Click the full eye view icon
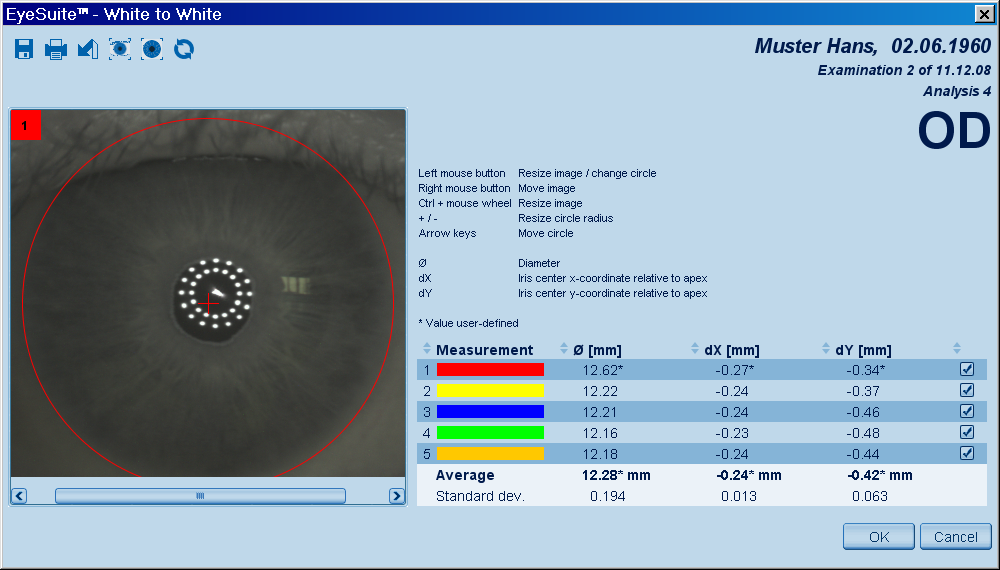The width and height of the screenshot is (1000, 570). point(120,49)
